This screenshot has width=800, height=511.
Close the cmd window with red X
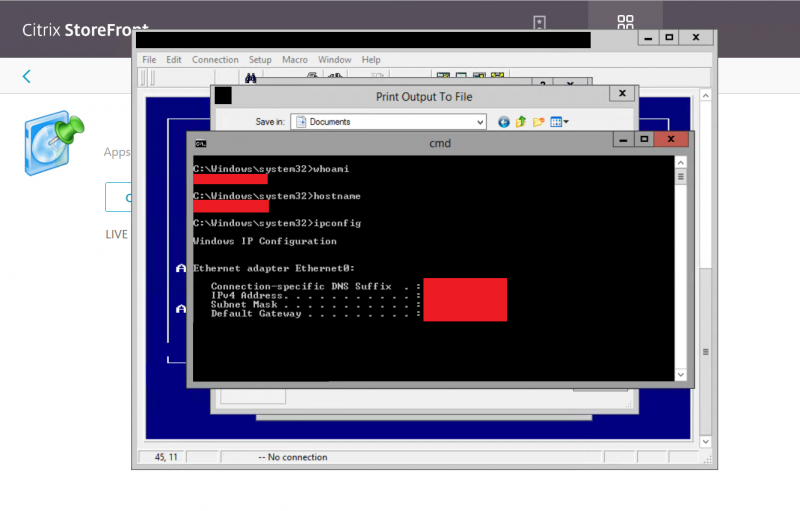coord(671,139)
